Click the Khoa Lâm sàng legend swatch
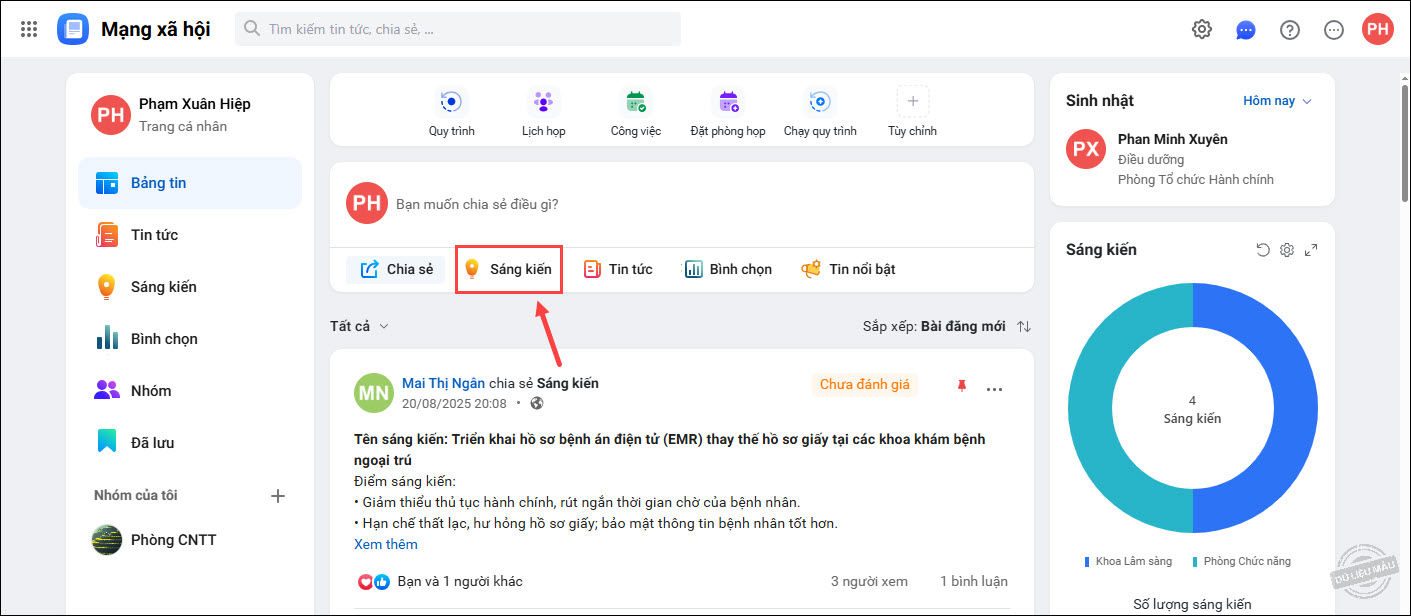 pos(1087,562)
